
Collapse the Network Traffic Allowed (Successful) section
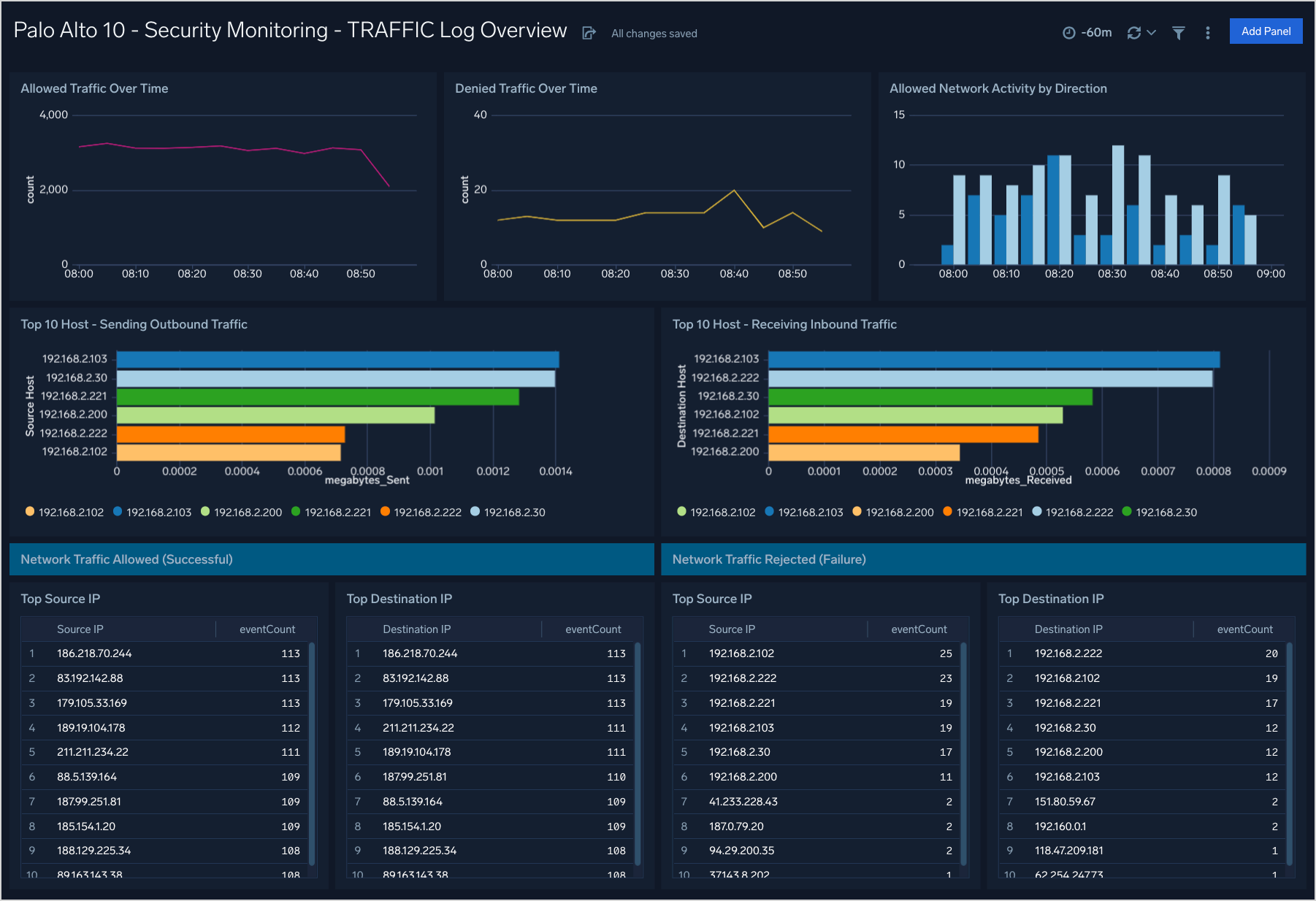pos(126,559)
